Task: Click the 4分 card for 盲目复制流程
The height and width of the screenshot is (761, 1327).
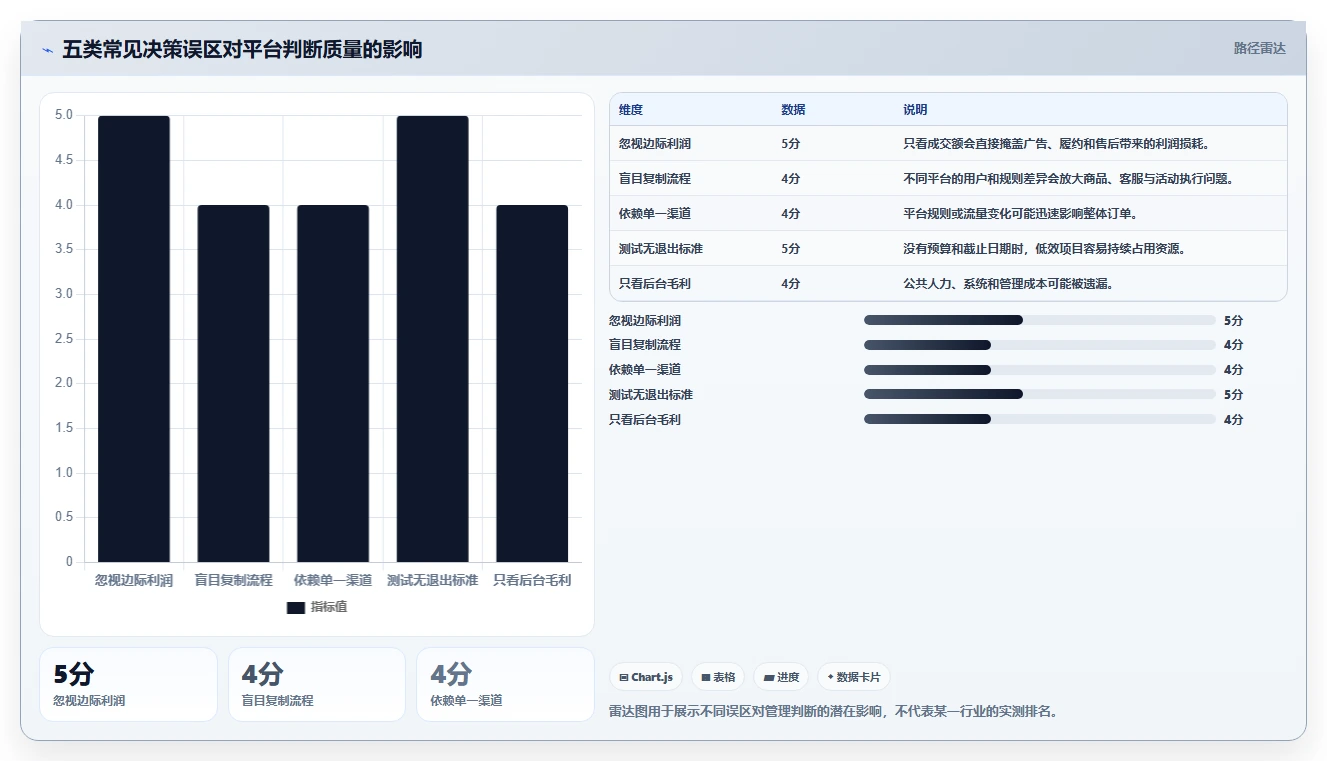Action: [317, 684]
